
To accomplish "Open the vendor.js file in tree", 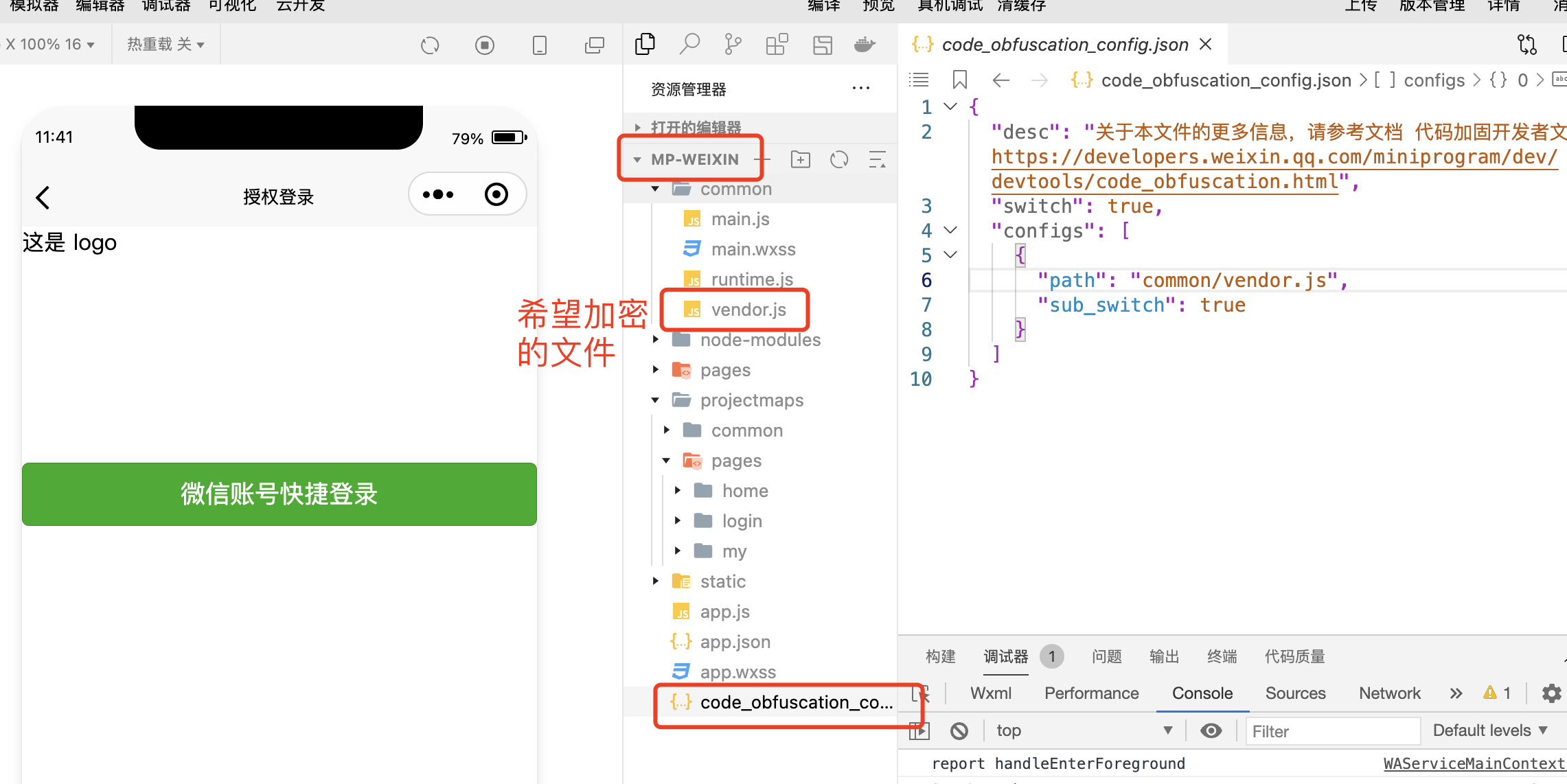I will pos(748,310).
